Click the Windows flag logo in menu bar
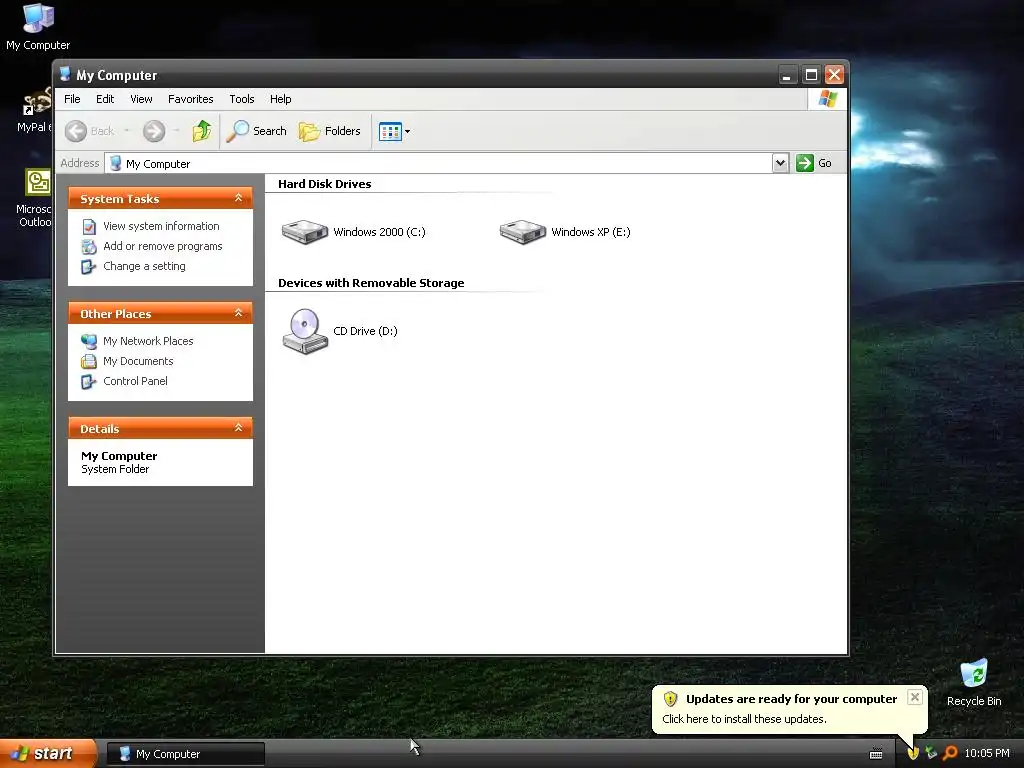This screenshot has height=768, width=1024. (x=827, y=99)
